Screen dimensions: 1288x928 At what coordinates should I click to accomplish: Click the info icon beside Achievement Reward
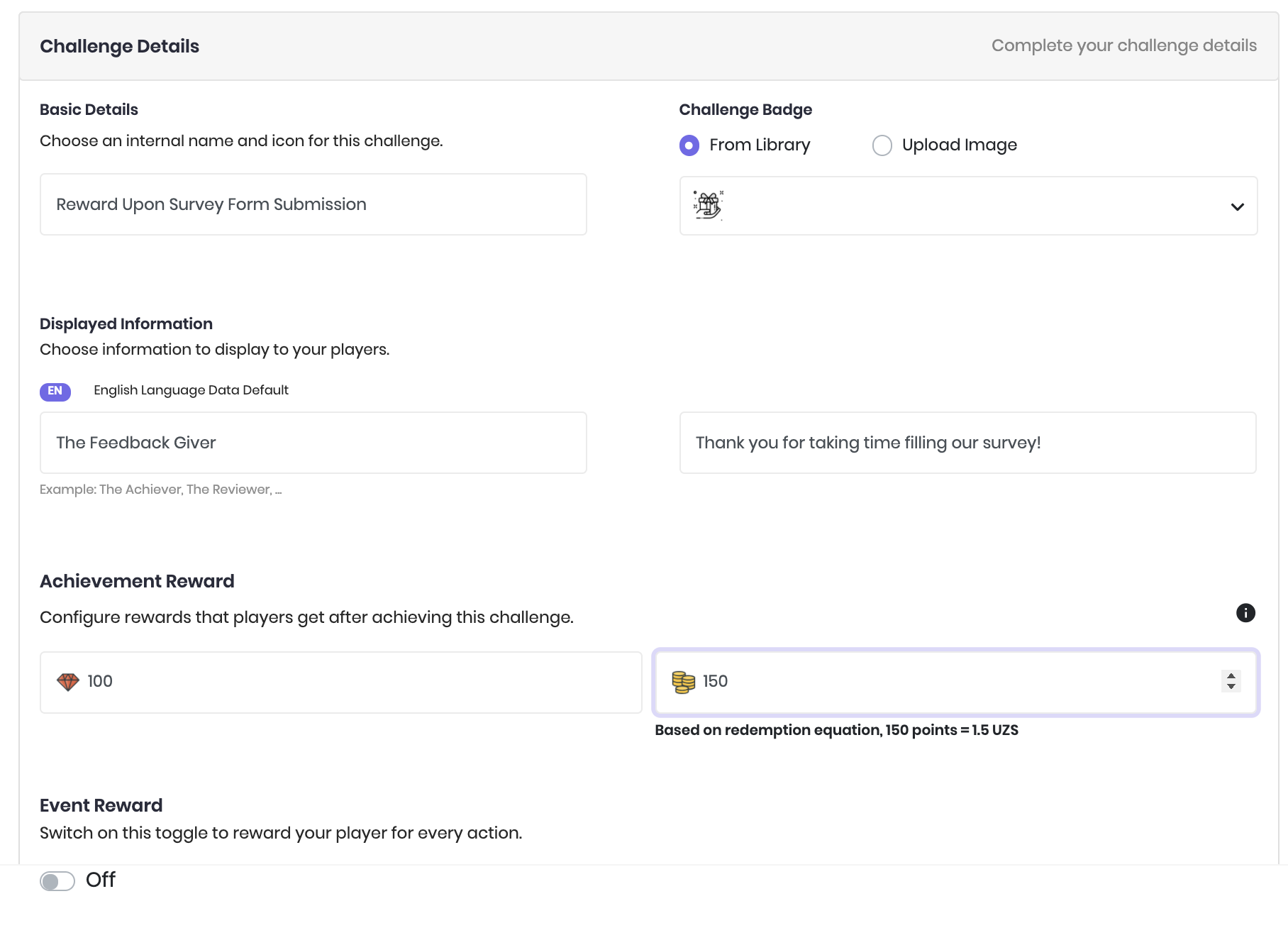click(1245, 613)
